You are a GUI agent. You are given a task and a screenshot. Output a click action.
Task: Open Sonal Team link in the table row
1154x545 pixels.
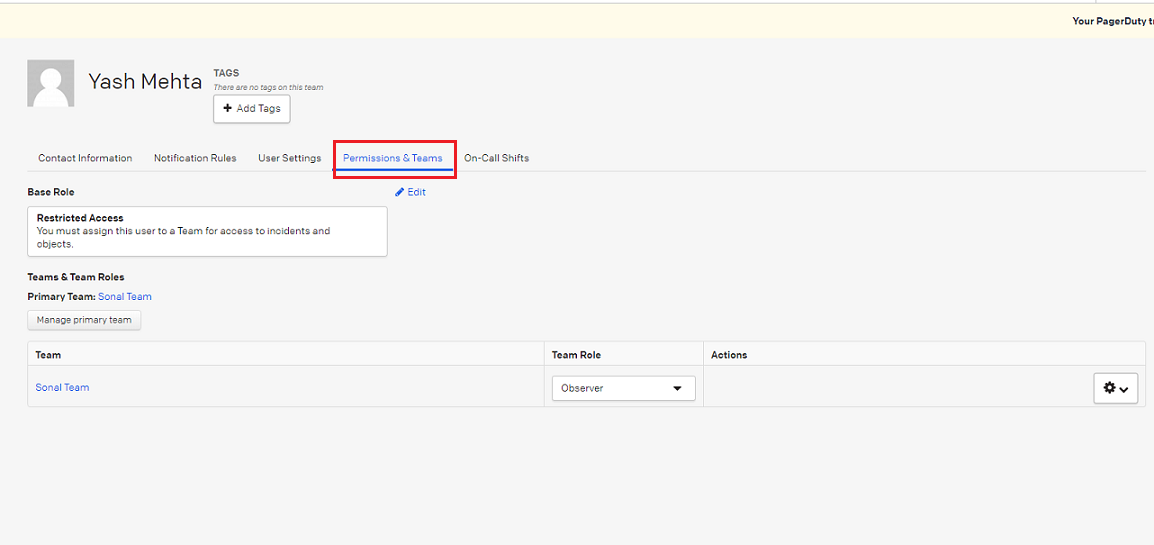[62, 388]
